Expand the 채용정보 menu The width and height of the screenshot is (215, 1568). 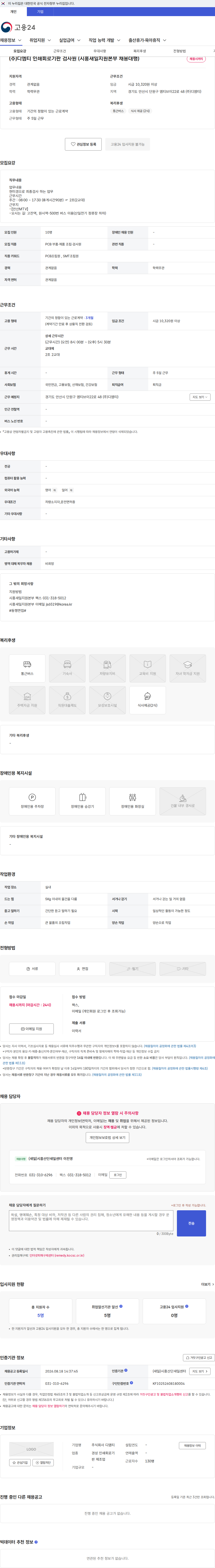[x=11, y=40]
